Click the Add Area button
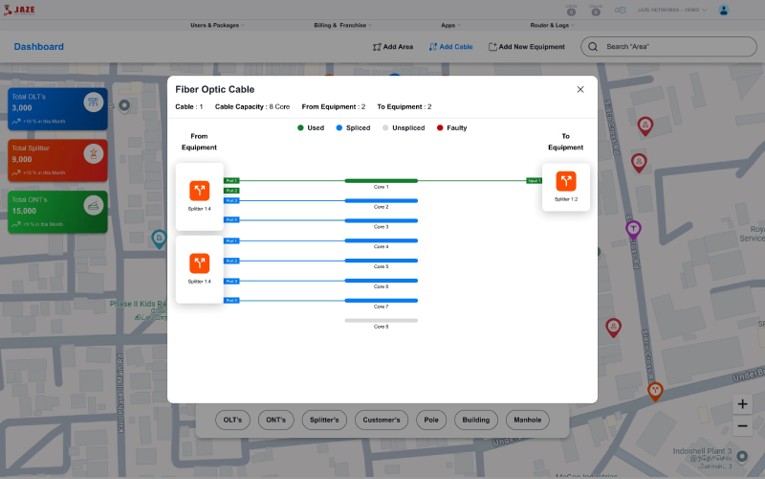765x479 pixels. [392, 47]
